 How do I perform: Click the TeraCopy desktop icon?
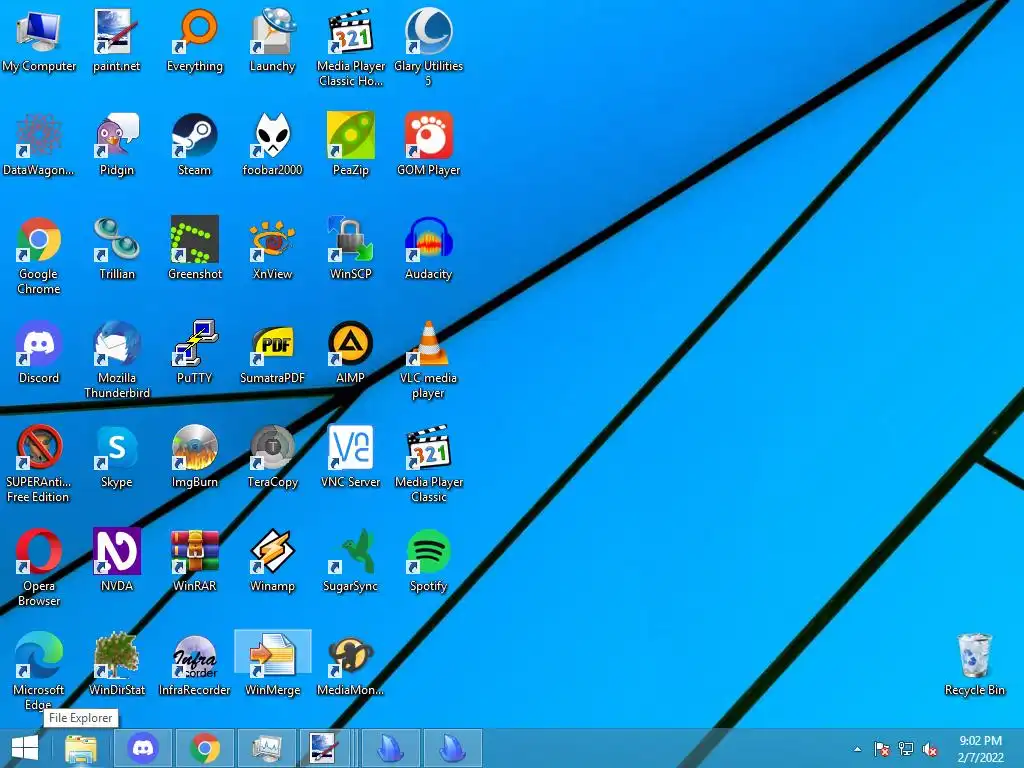click(272, 456)
